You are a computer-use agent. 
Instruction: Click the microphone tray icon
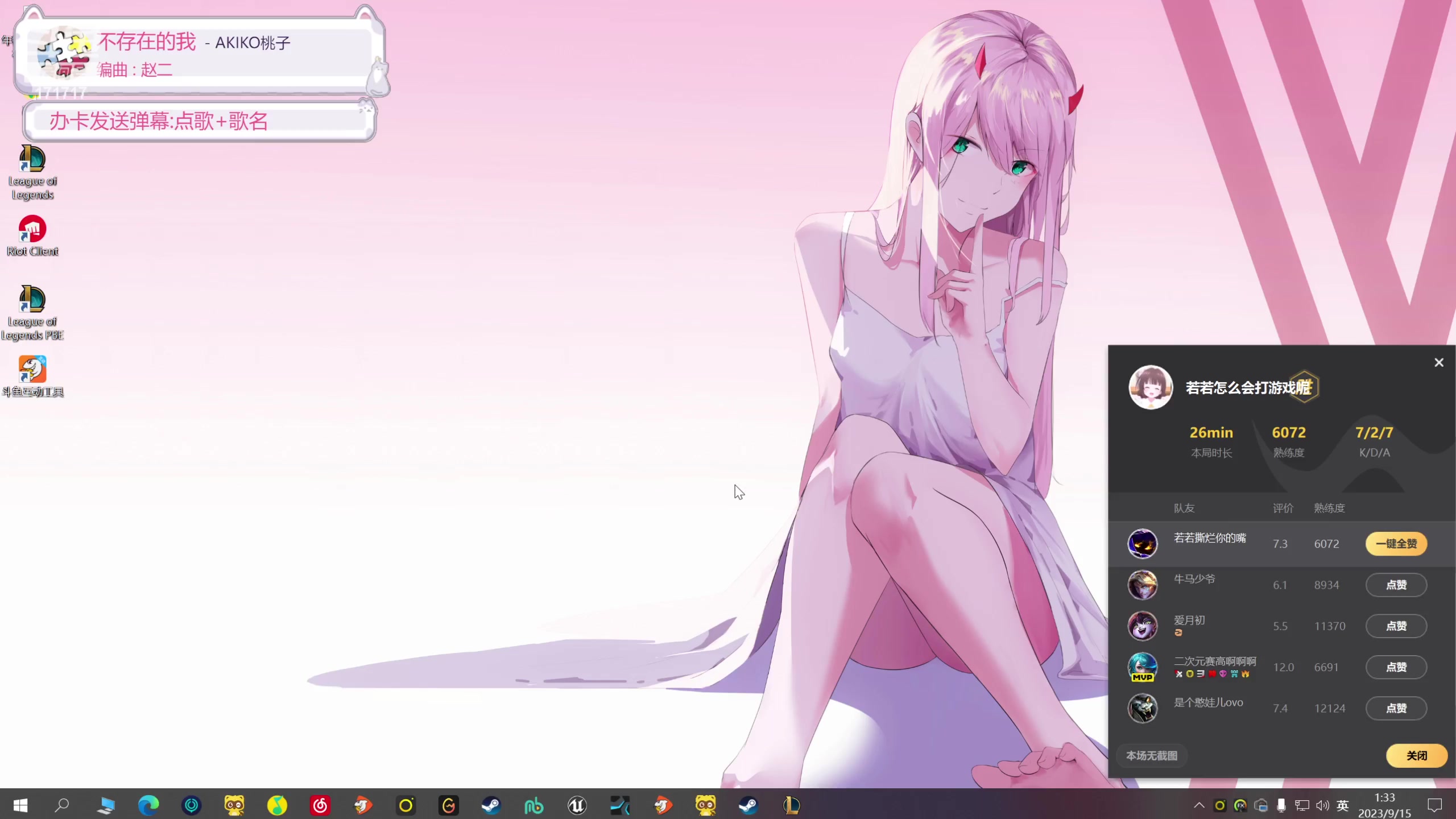[1281, 805]
